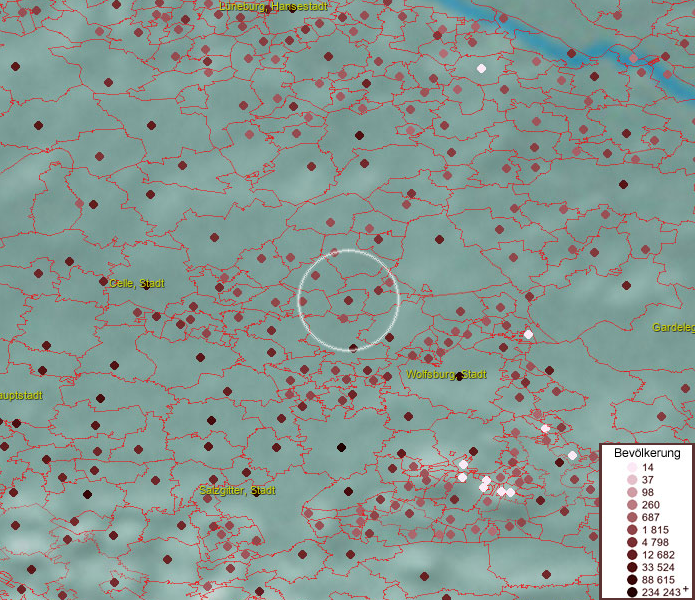Image resolution: width=695 pixels, height=600 pixels.
Task: Select the legend value 33 524
Action: (658, 567)
